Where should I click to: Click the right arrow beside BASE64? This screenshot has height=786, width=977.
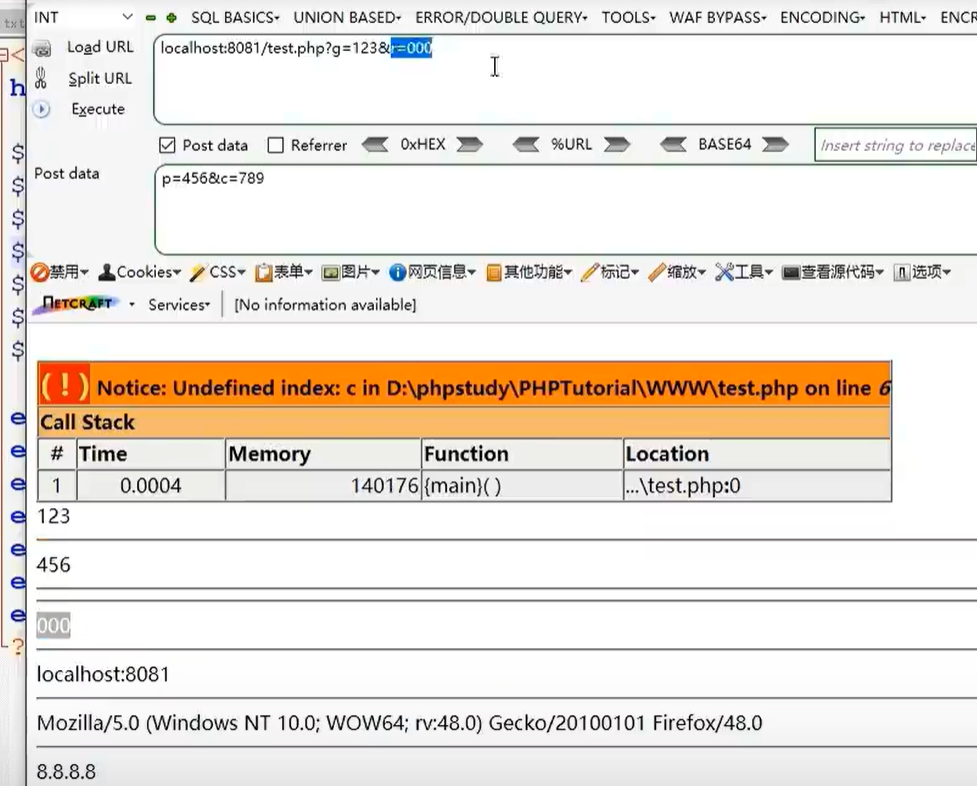775,145
